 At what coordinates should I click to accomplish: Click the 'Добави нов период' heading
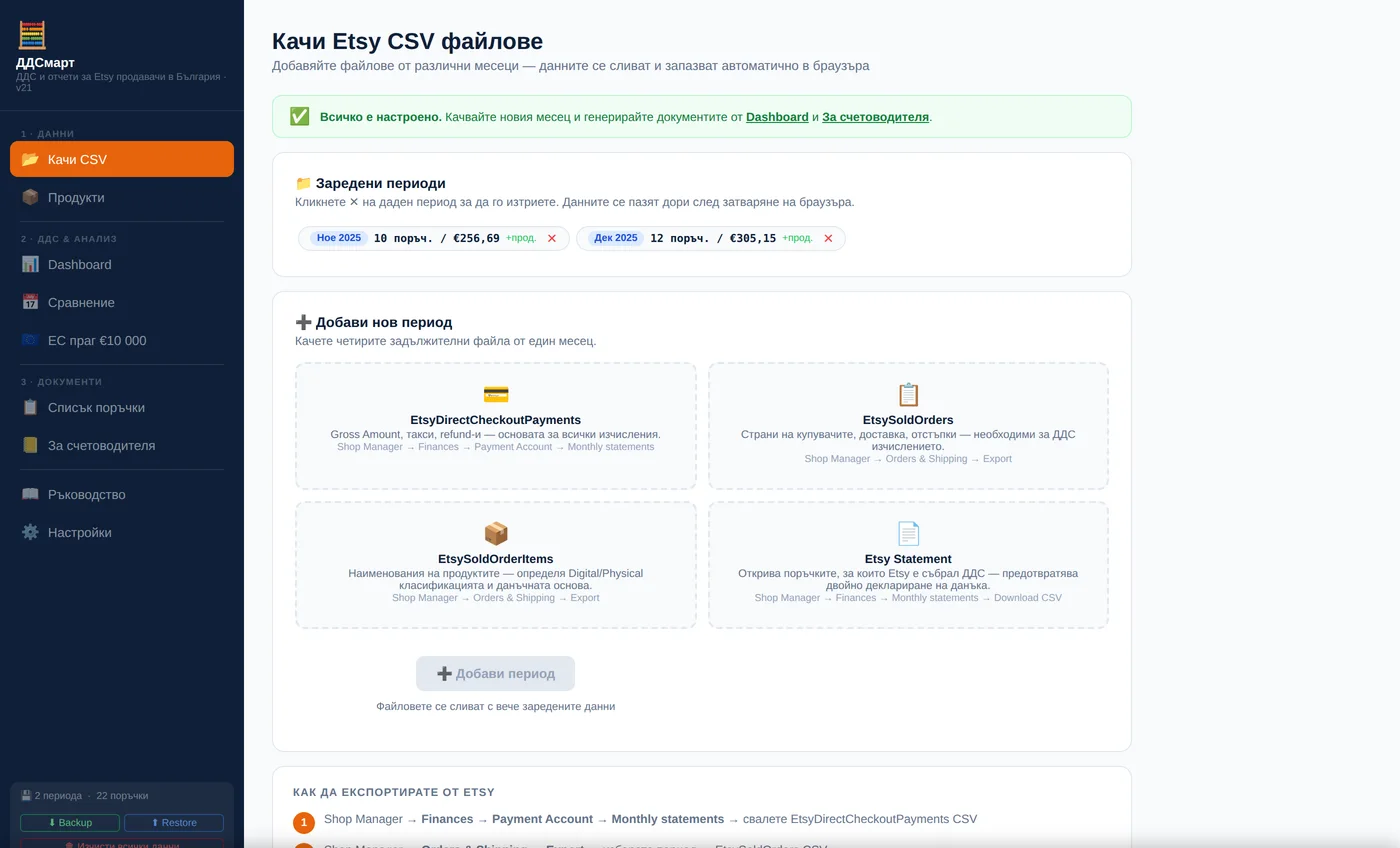pos(374,322)
